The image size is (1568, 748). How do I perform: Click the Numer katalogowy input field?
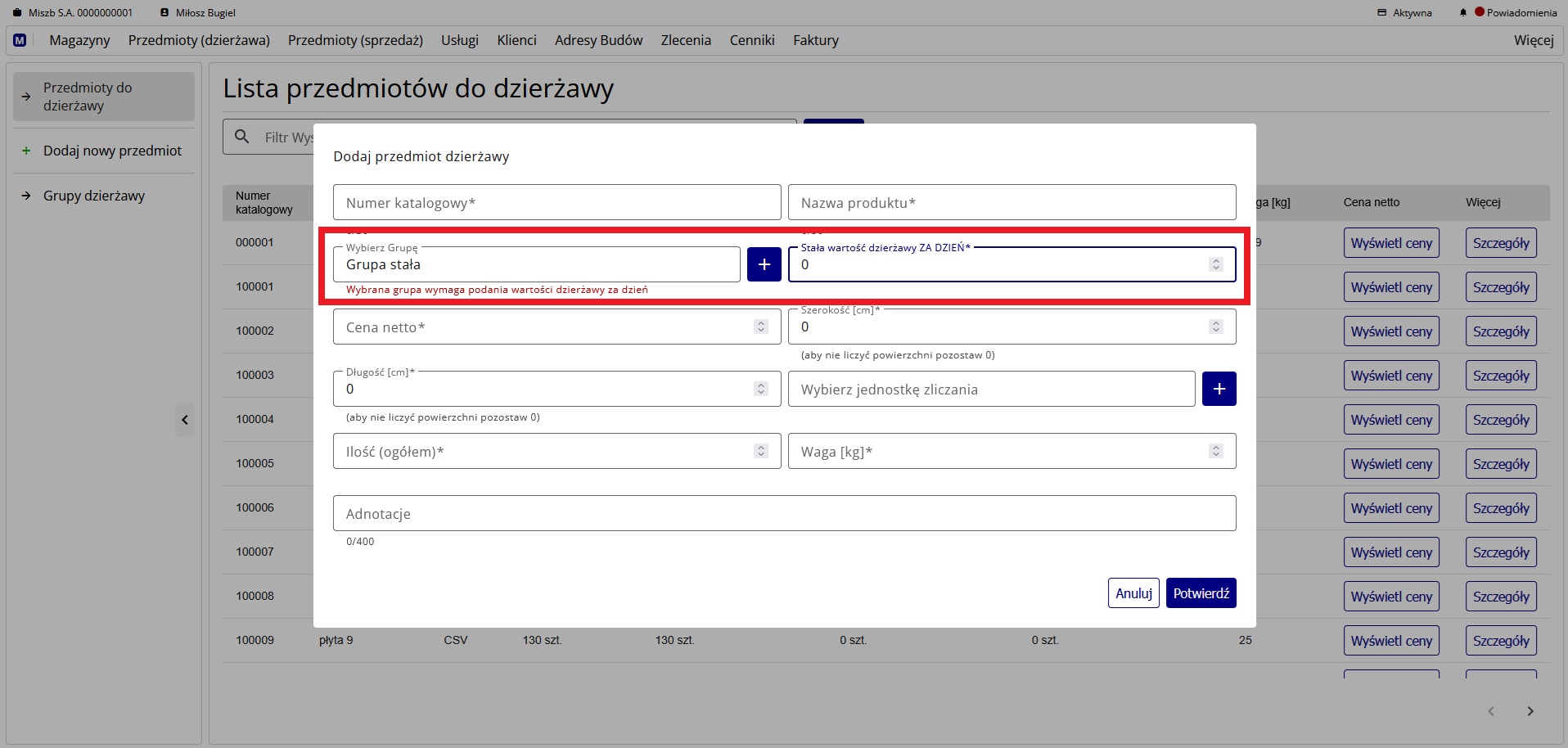pos(556,202)
